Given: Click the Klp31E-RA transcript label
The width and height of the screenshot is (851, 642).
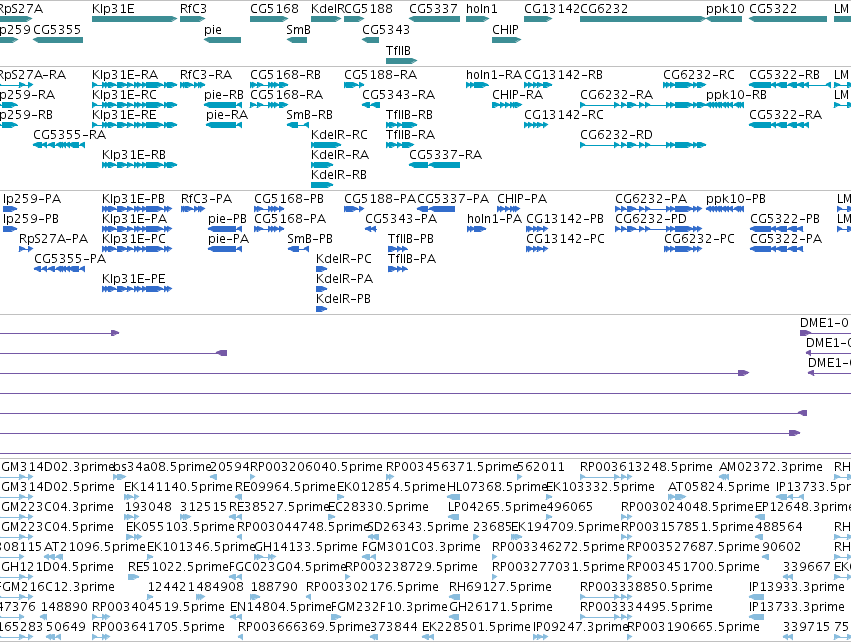Looking at the screenshot, I should [x=125, y=74].
